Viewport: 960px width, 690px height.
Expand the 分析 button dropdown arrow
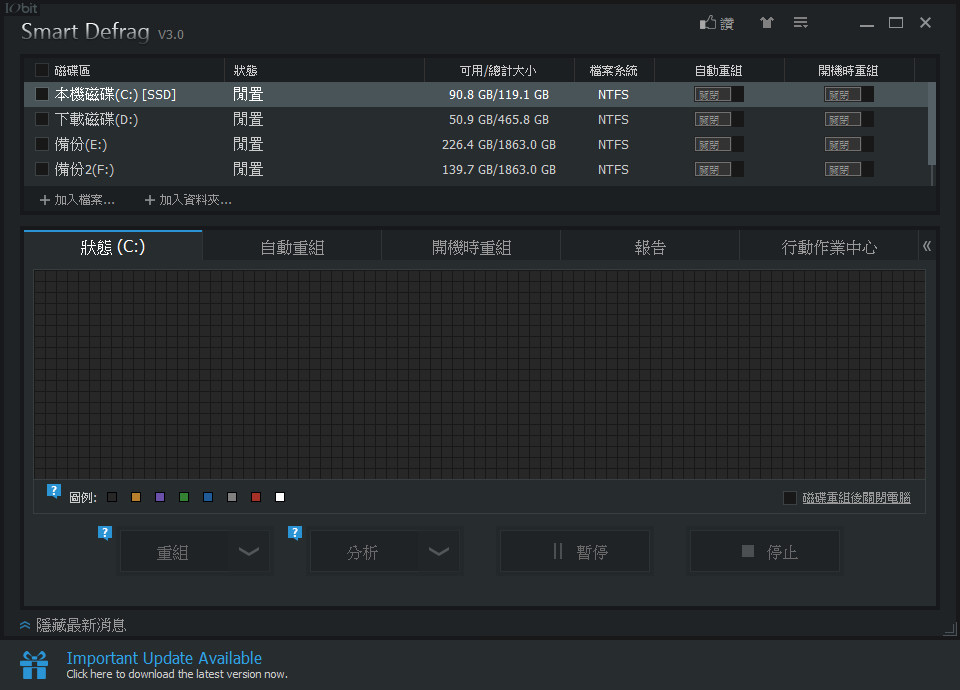tap(439, 552)
